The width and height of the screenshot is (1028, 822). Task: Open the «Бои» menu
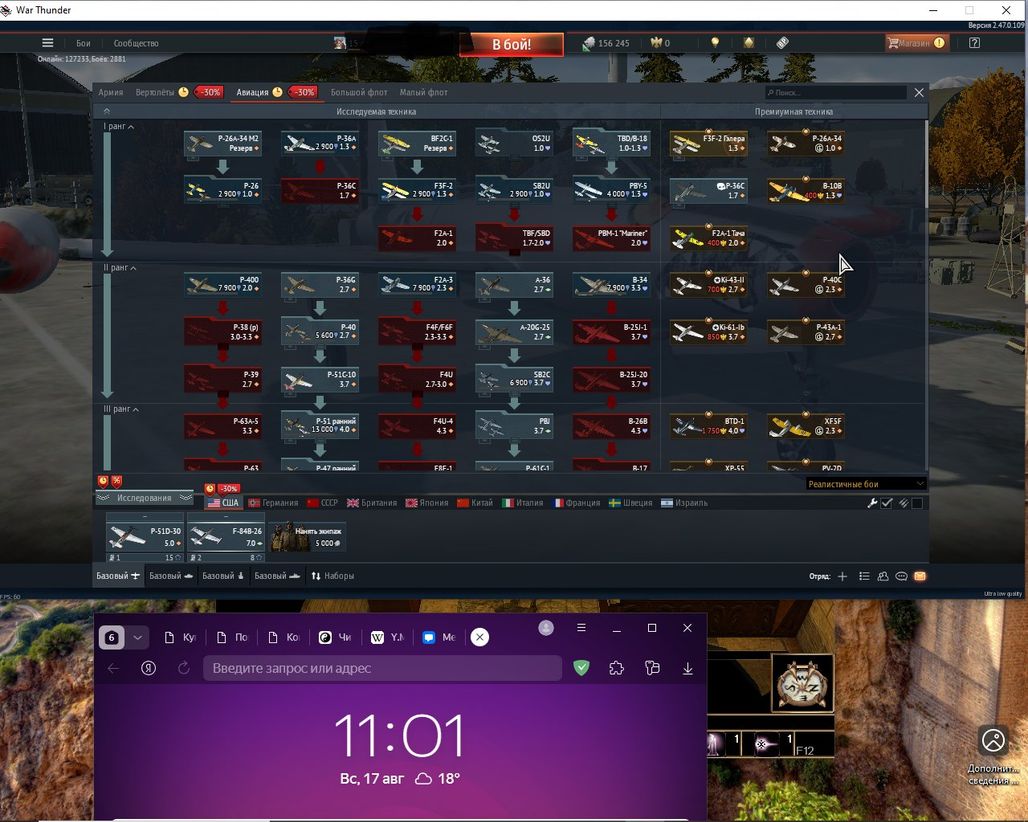click(x=83, y=43)
